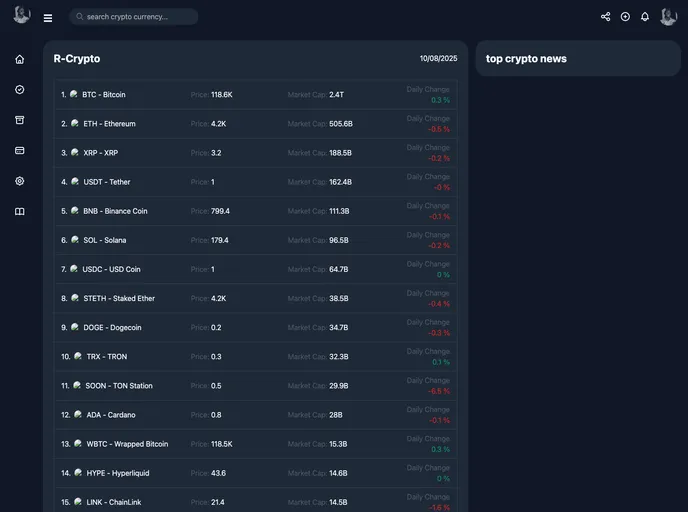688x512 pixels.
Task: Click the 'top crypto news' heading
Action: (x=526, y=59)
